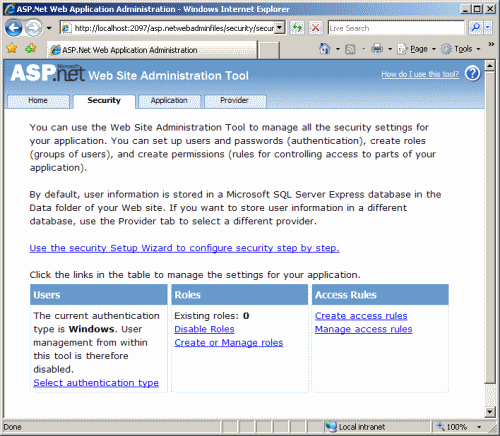Switch to the Home tab
Image resolution: width=500 pixels, height=436 pixels.
pos(38,101)
